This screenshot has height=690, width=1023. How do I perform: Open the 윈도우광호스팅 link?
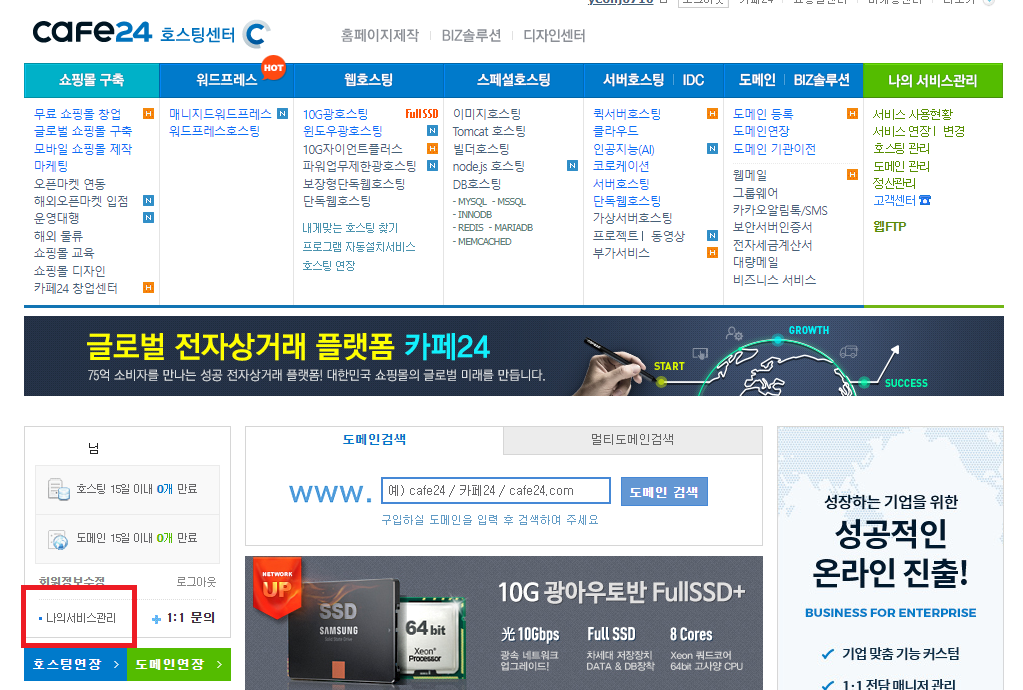(x=343, y=131)
